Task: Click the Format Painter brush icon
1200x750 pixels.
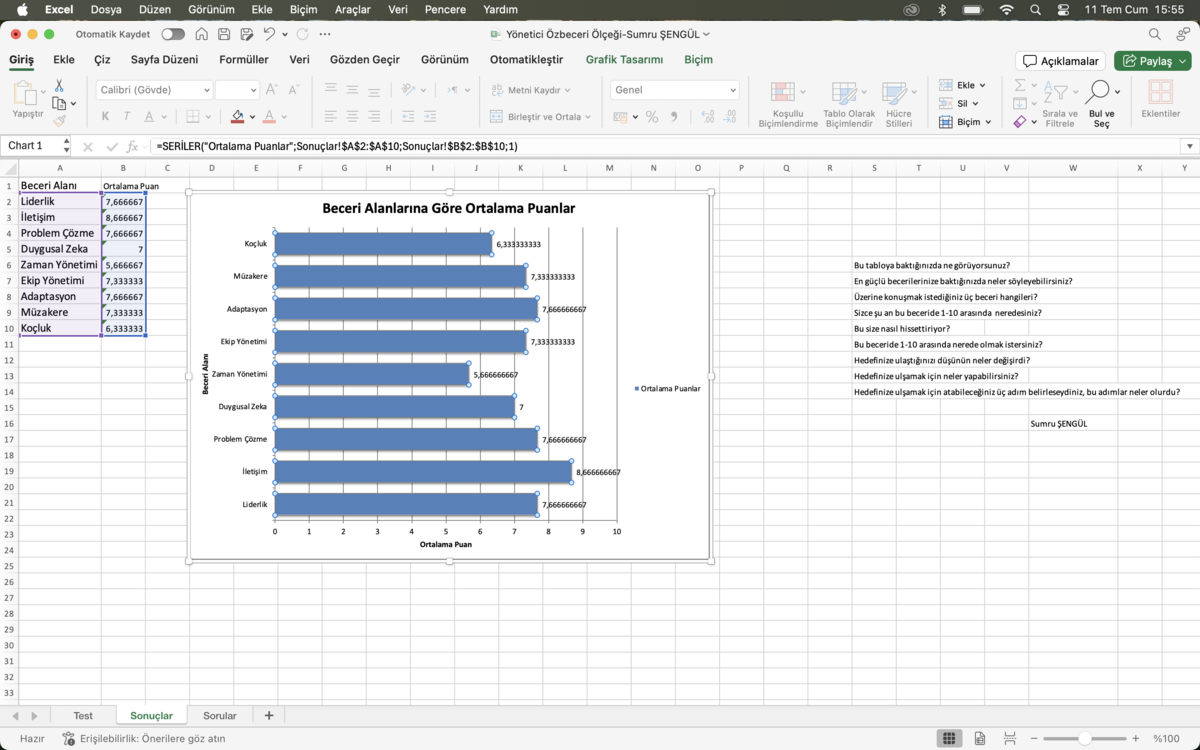Action: [x=59, y=121]
